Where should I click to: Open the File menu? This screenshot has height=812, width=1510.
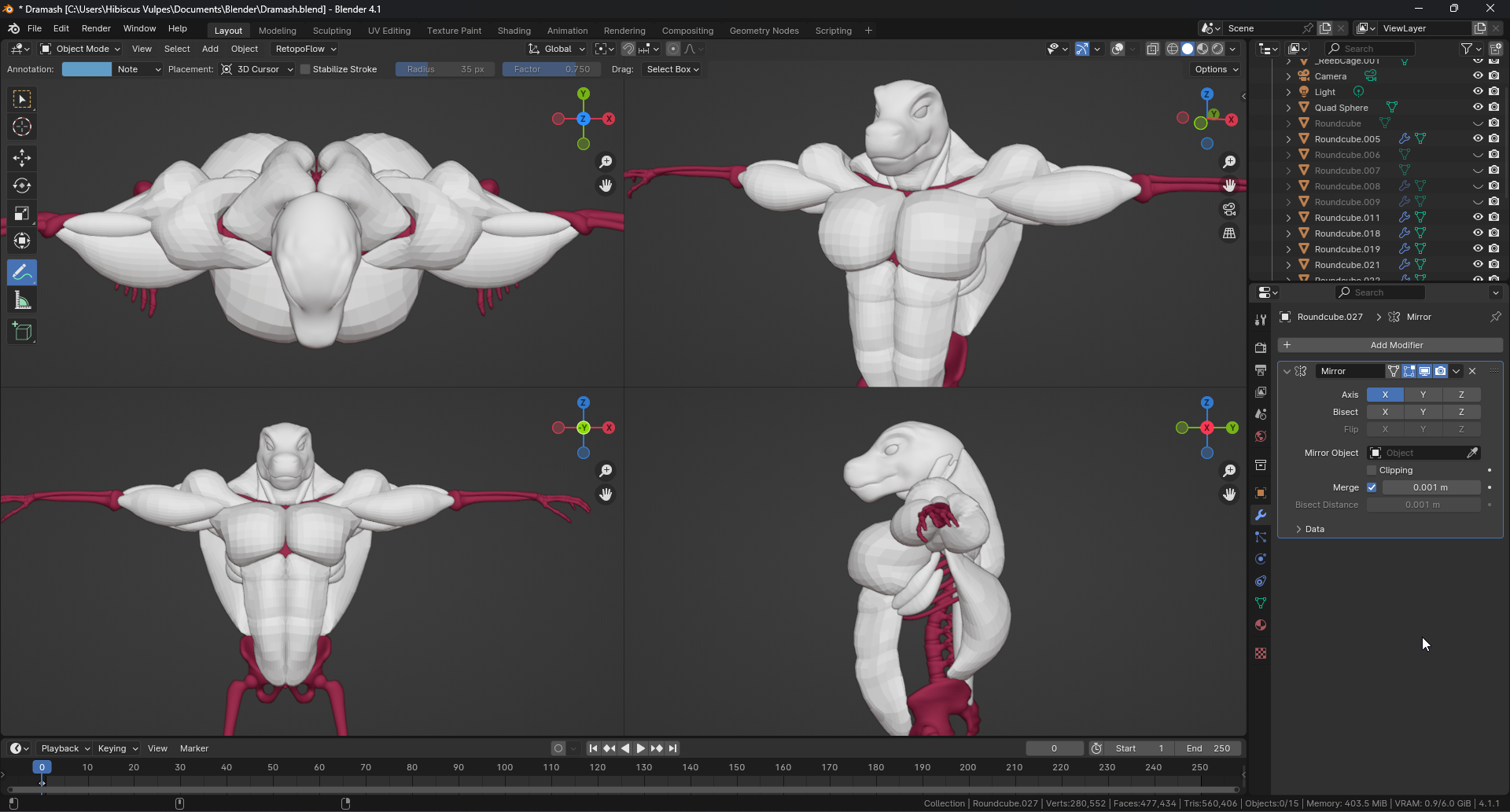(35, 28)
